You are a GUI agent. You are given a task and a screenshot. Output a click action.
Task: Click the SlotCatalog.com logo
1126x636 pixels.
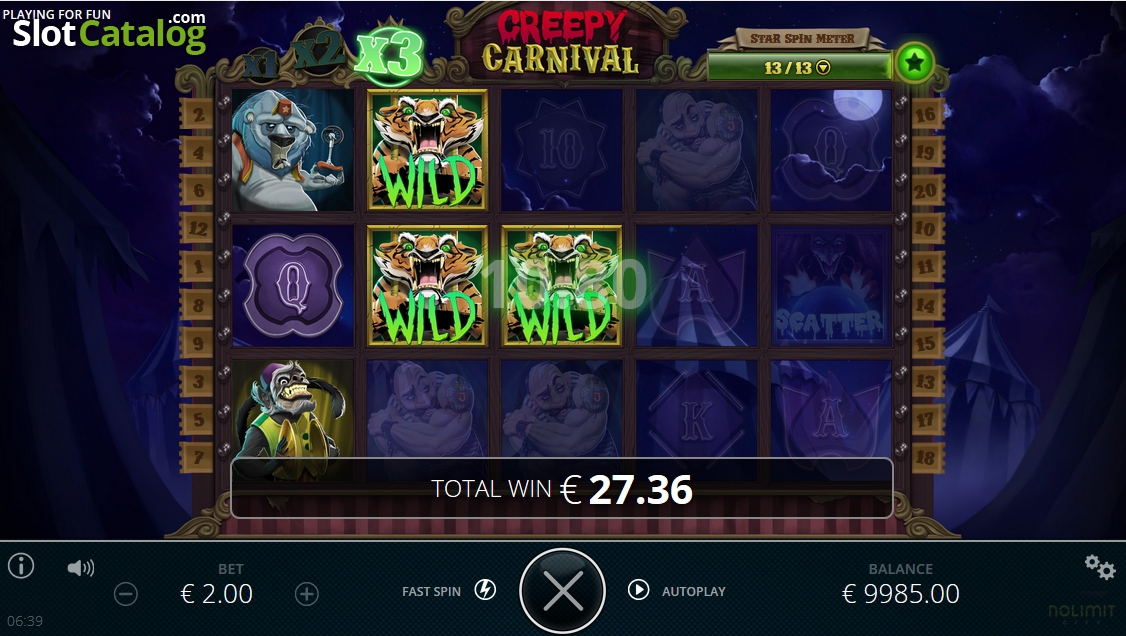(109, 32)
